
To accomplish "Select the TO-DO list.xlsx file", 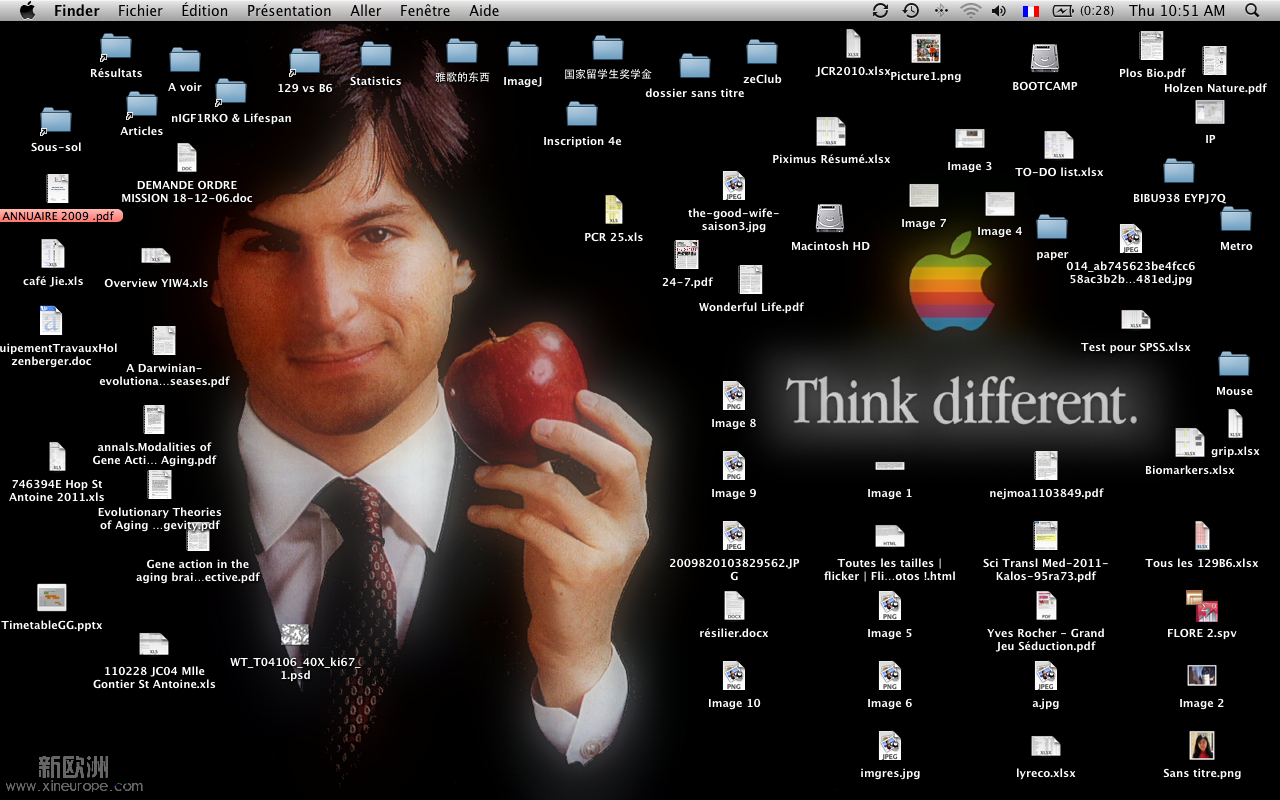I will (1059, 146).
